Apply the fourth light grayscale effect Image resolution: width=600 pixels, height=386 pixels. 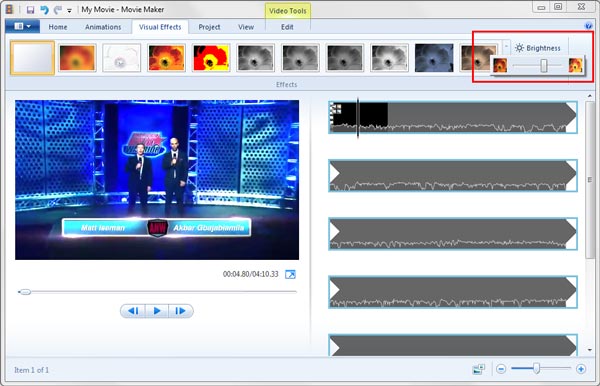(x=390, y=58)
